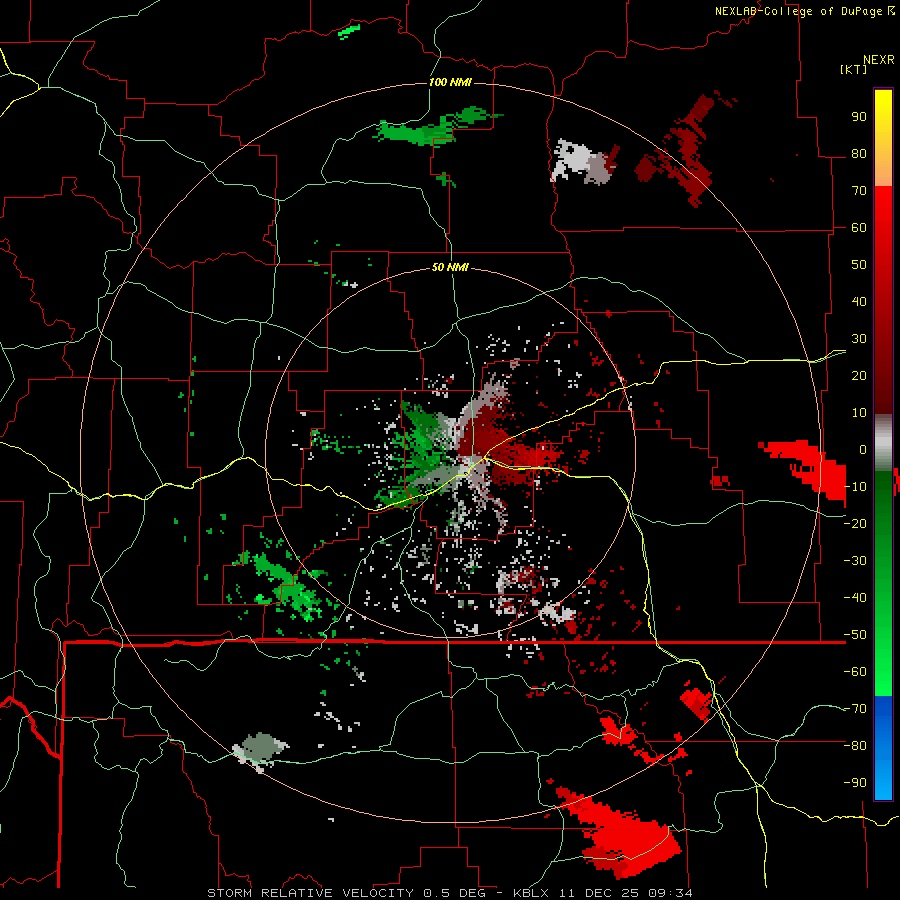Viewport: 900px width, 900px height.
Task: Click the -80 value on velocity scale
Action: point(855,746)
